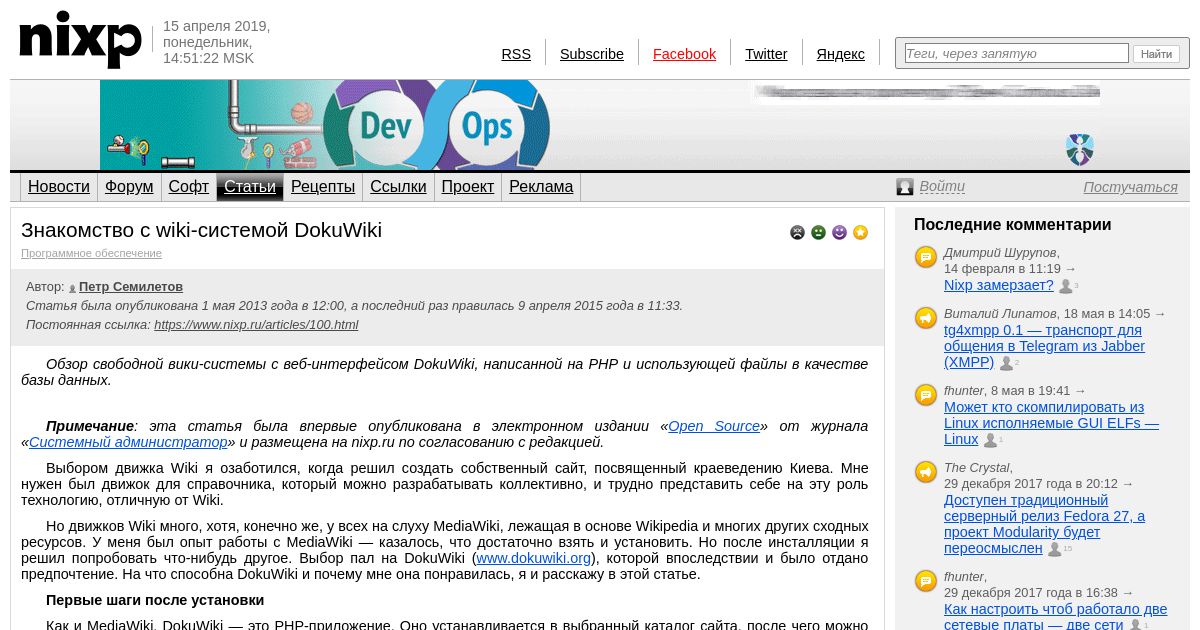The image size is (1200, 630).
Task: Click the Яндекс link
Action: (x=841, y=54)
